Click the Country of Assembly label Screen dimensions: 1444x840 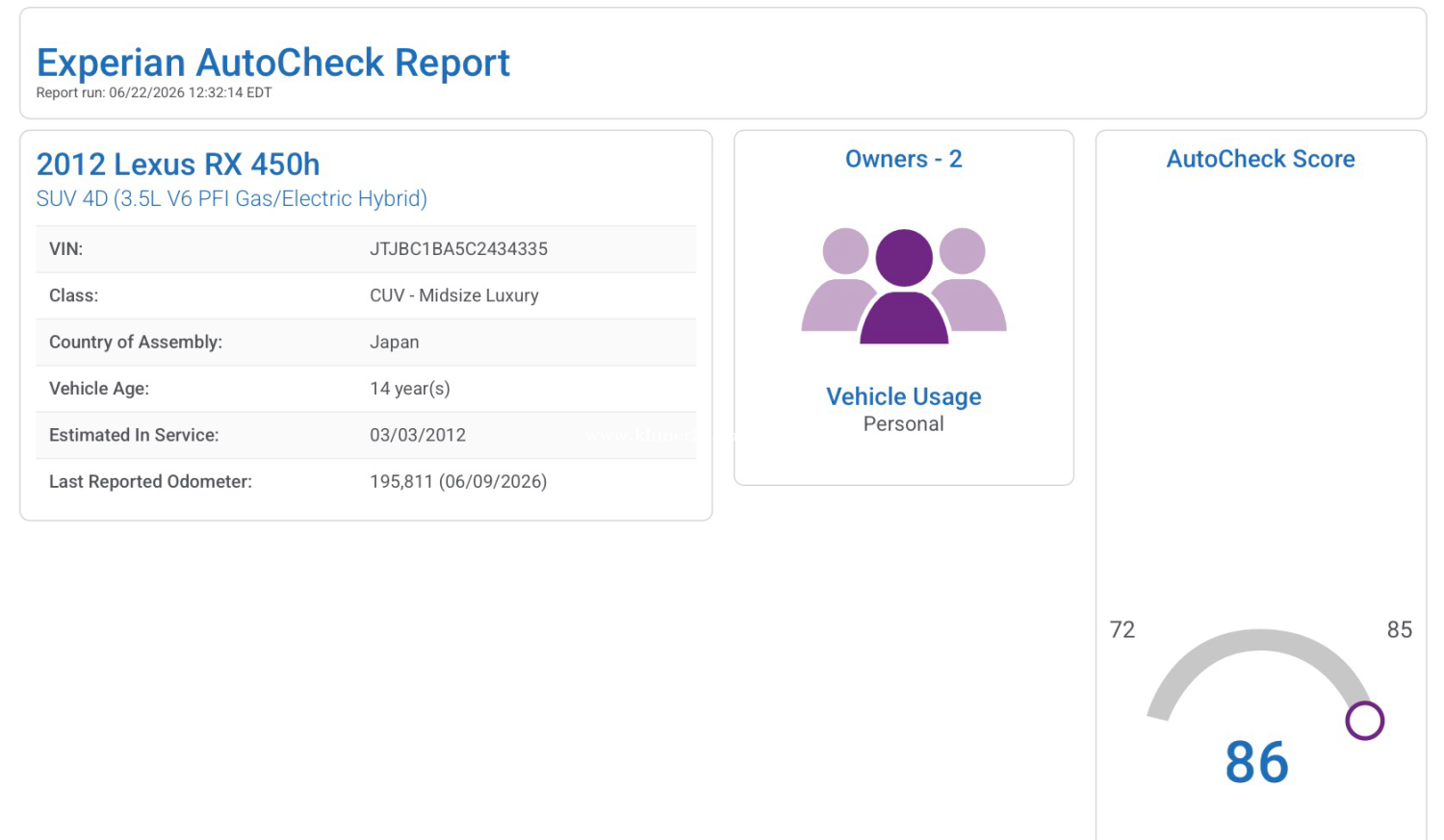[136, 343]
